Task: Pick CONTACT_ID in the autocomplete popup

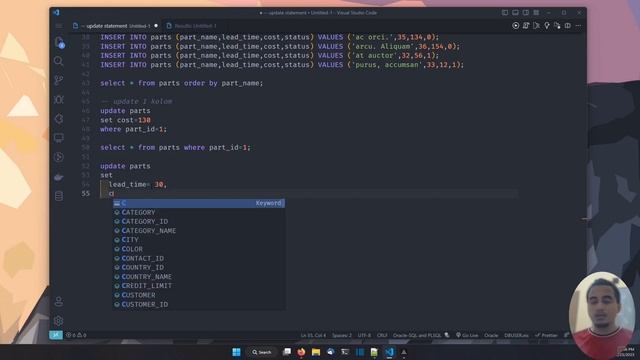Action: coord(199,258)
